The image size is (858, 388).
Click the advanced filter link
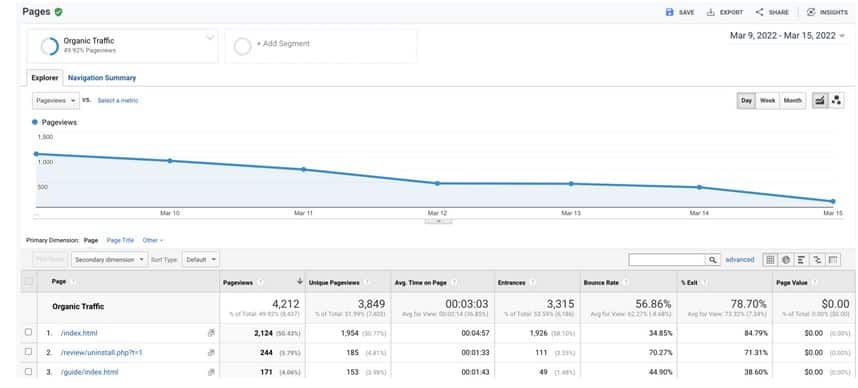[739, 260]
